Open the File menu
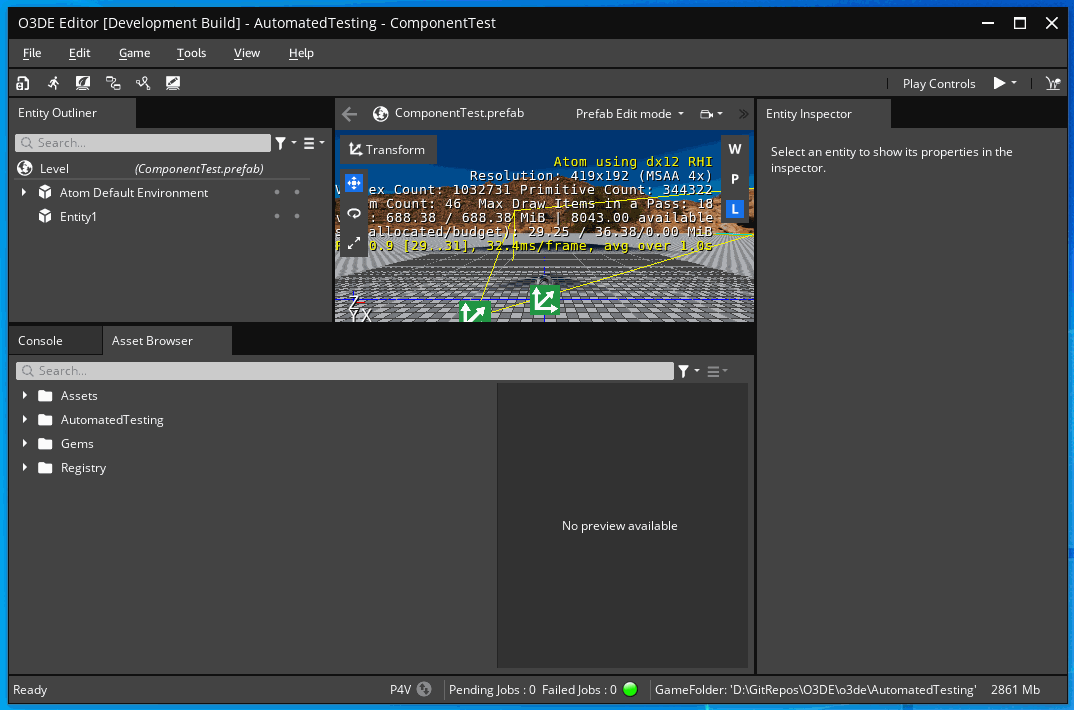The height and width of the screenshot is (710, 1074). pyautogui.click(x=32, y=53)
